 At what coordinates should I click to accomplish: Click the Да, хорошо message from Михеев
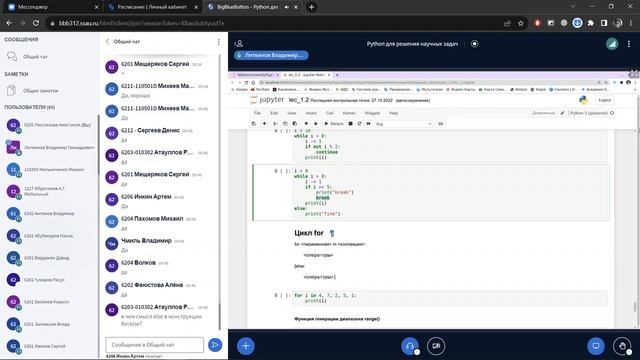(136, 96)
